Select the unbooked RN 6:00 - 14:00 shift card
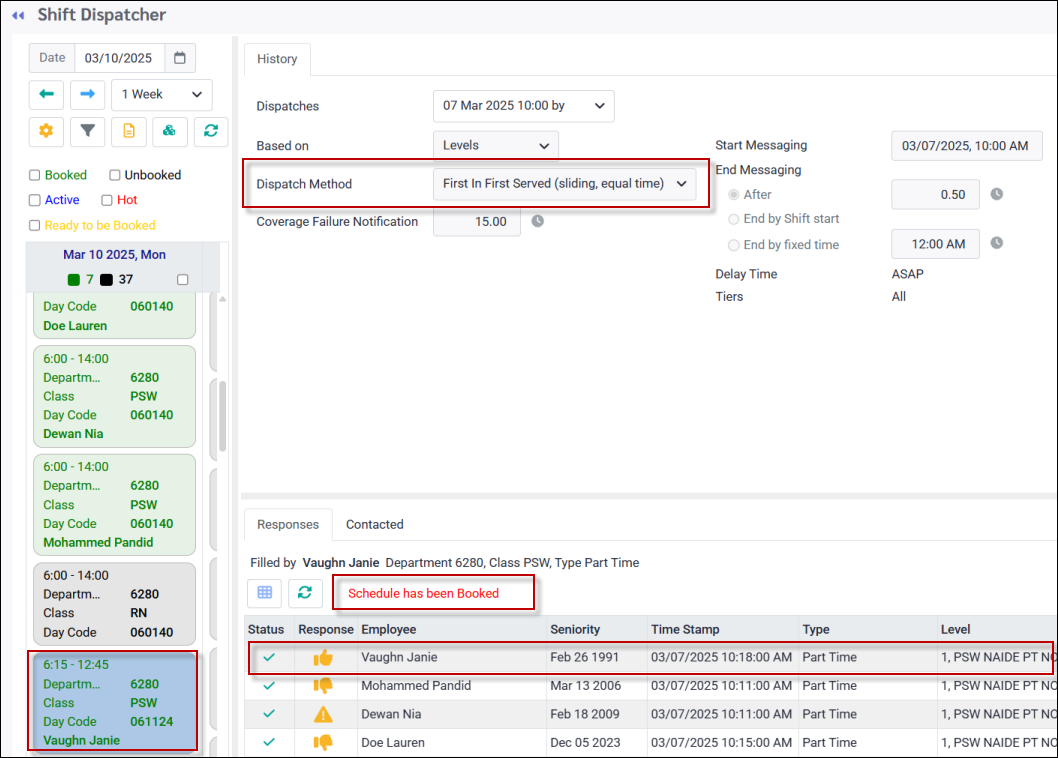This screenshot has width=1058, height=758. tap(114, 604)
